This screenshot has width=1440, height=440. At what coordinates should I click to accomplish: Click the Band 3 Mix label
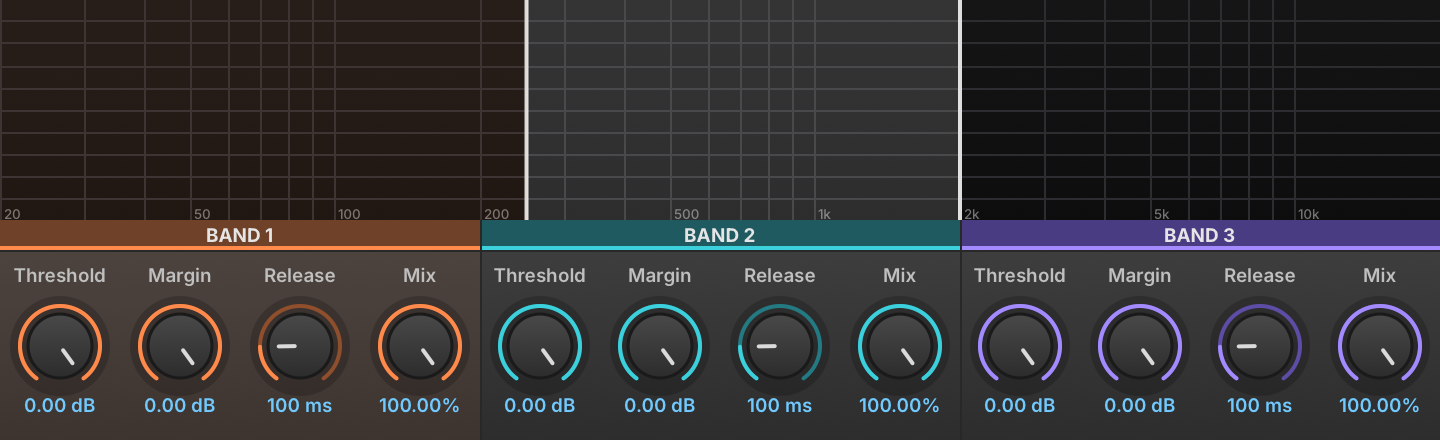[x=1380, y=275]
